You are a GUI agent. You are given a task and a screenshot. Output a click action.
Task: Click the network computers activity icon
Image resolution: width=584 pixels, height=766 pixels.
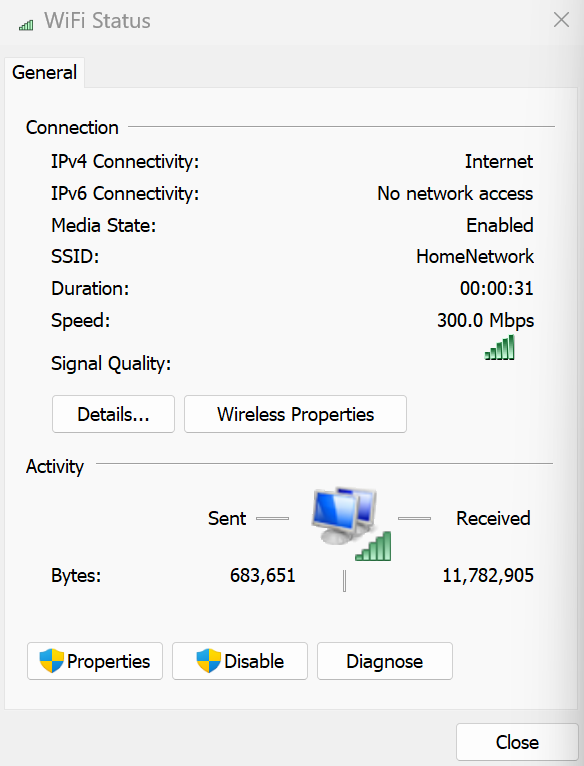tap(351, 524)
